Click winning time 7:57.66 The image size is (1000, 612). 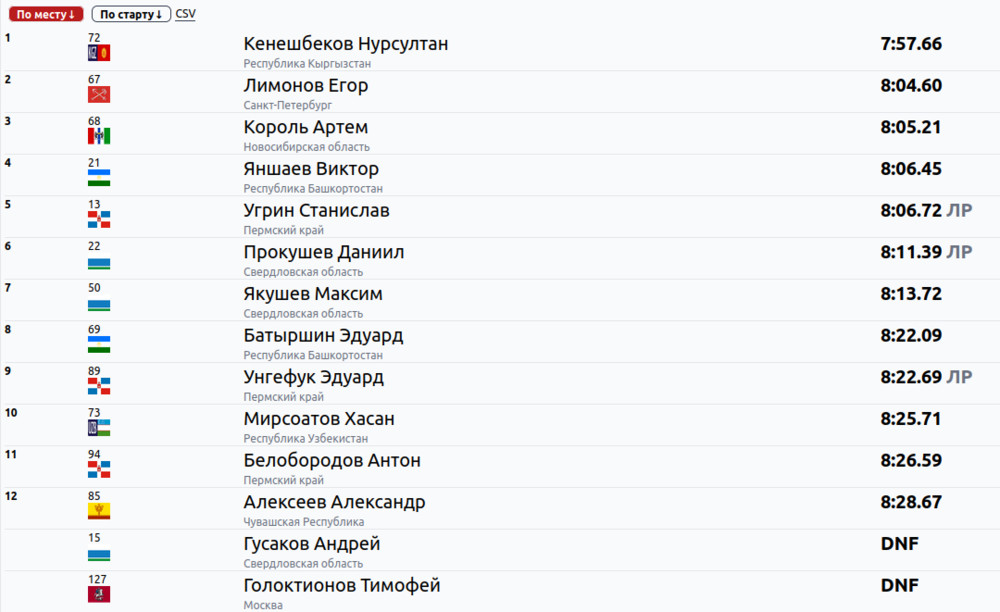click(x=911, y=44)
